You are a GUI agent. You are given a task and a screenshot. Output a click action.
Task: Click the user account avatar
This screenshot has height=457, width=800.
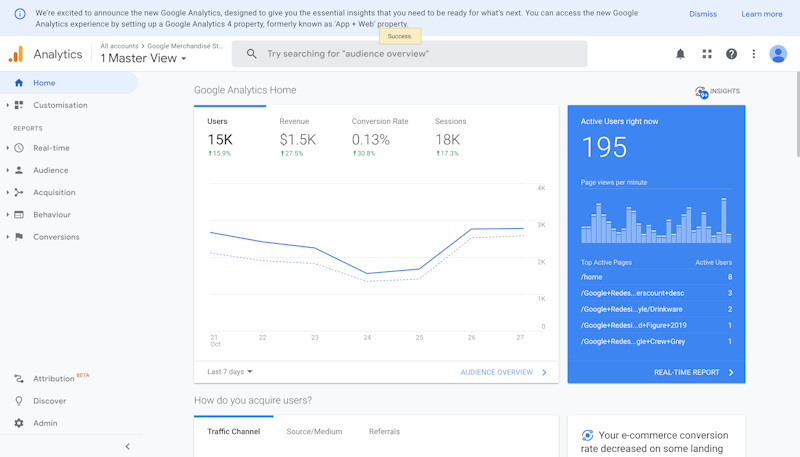(x=778, y=54)
